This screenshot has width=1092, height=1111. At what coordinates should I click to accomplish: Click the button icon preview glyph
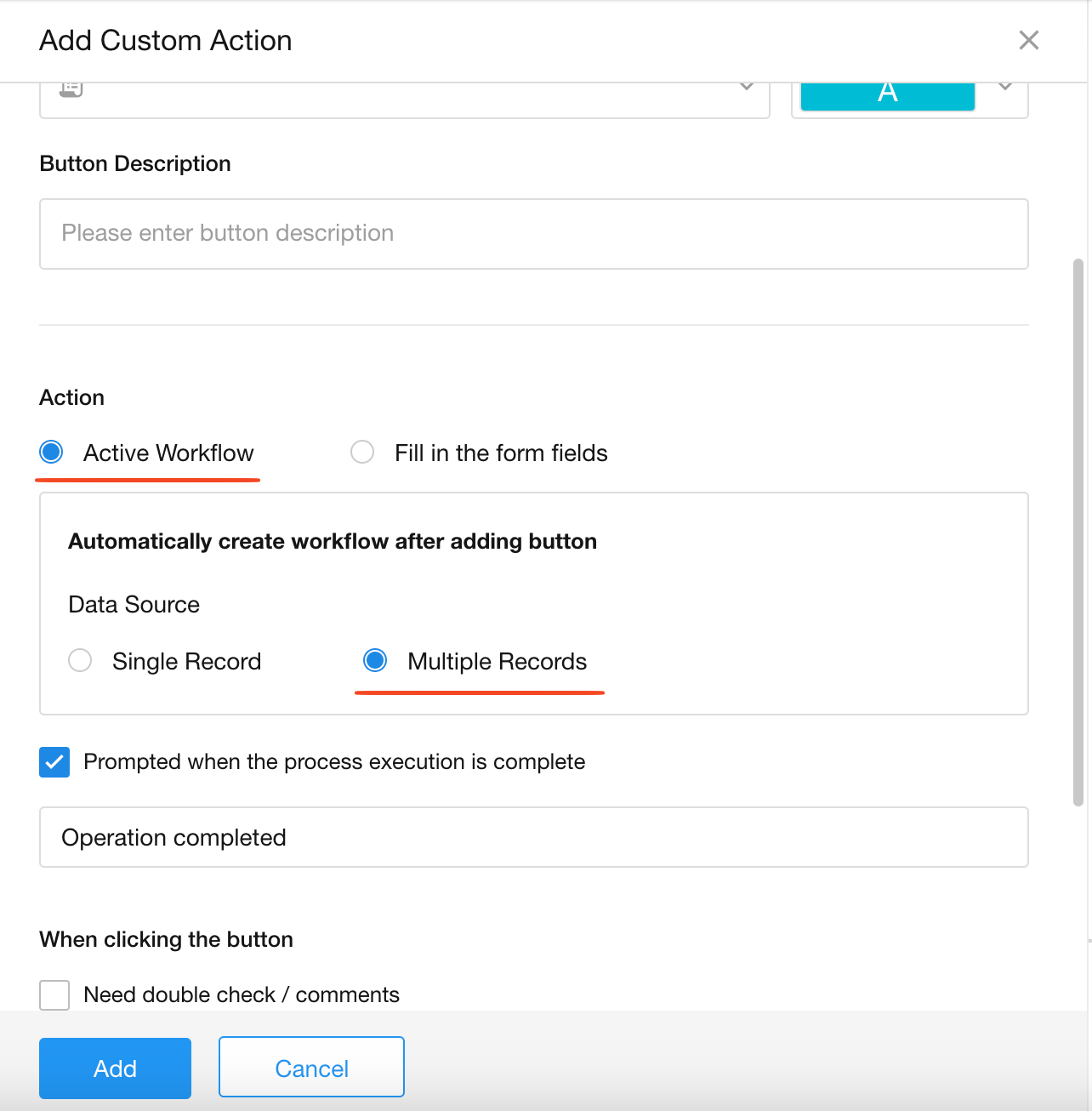pos(71,89)
